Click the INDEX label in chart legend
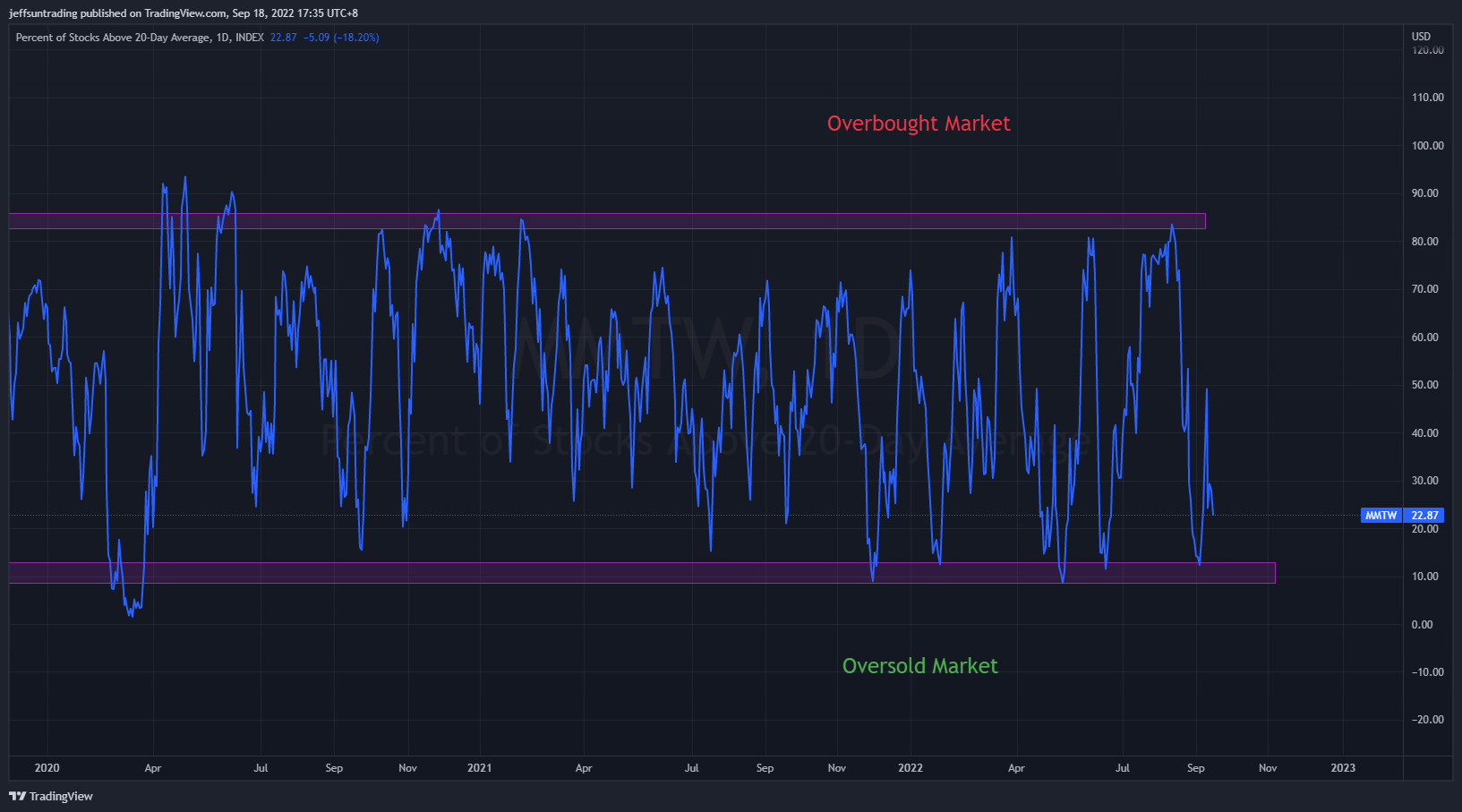Screen dimensions: 1462x812 [250, 38]
